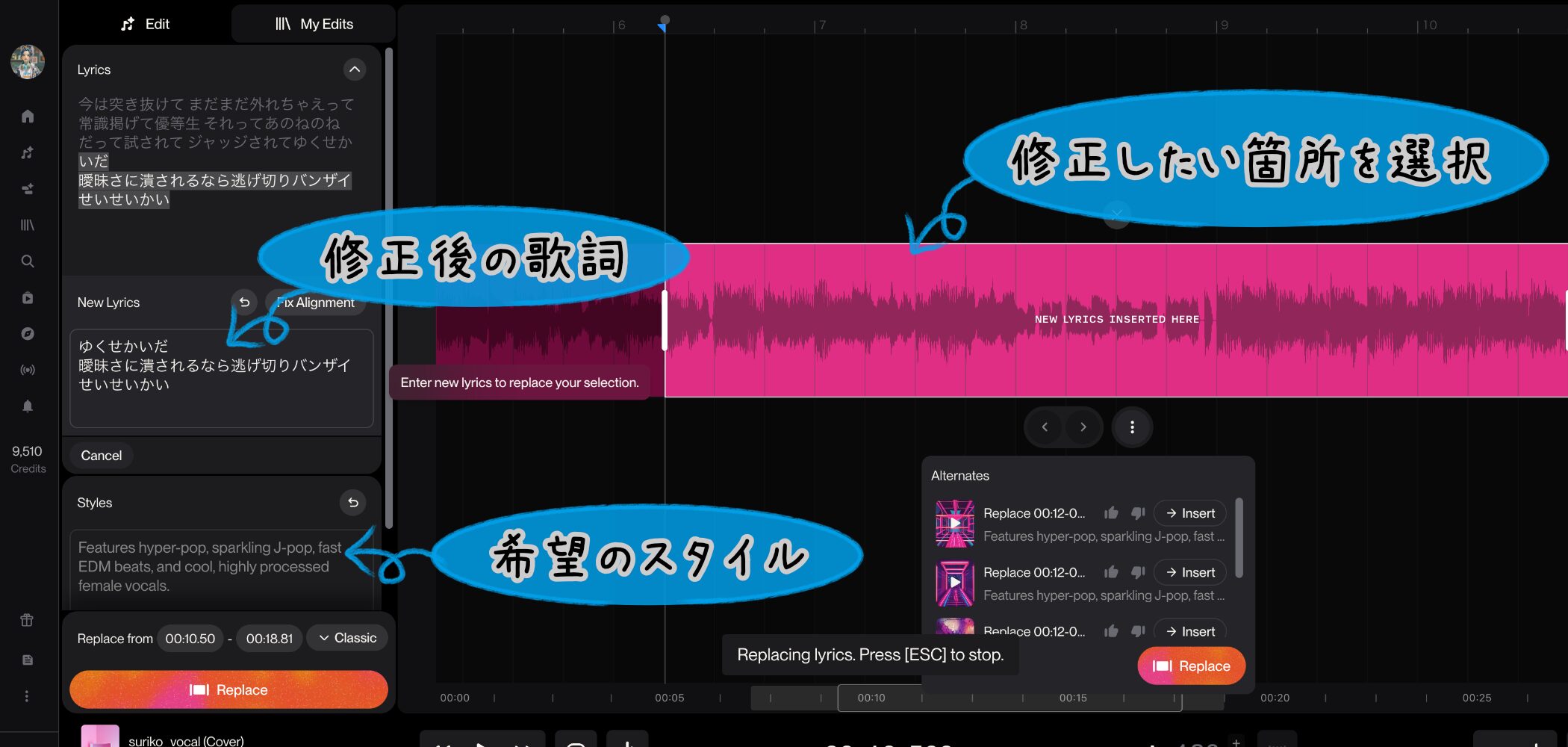This screenshot has width=1568, height=747.
Task: Like the first alternate with thumbs up
Action: (1111, 513)
